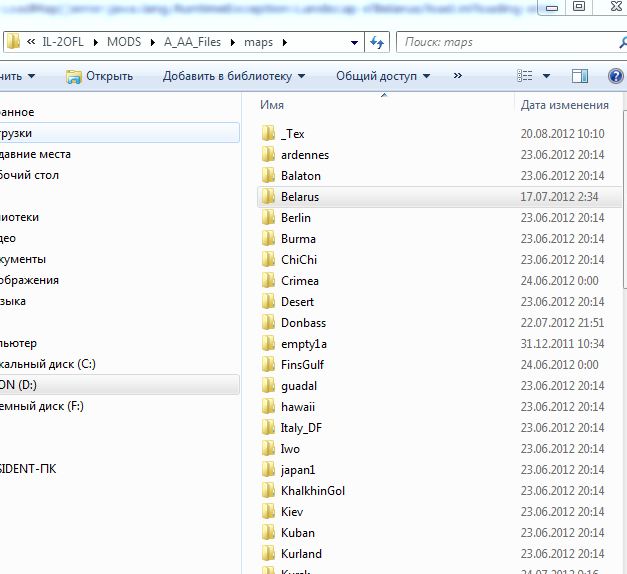This screenshot has width=627, height=574.
Task: Click the change view icon
Action: pyautogui.click(x=524, y=76)
